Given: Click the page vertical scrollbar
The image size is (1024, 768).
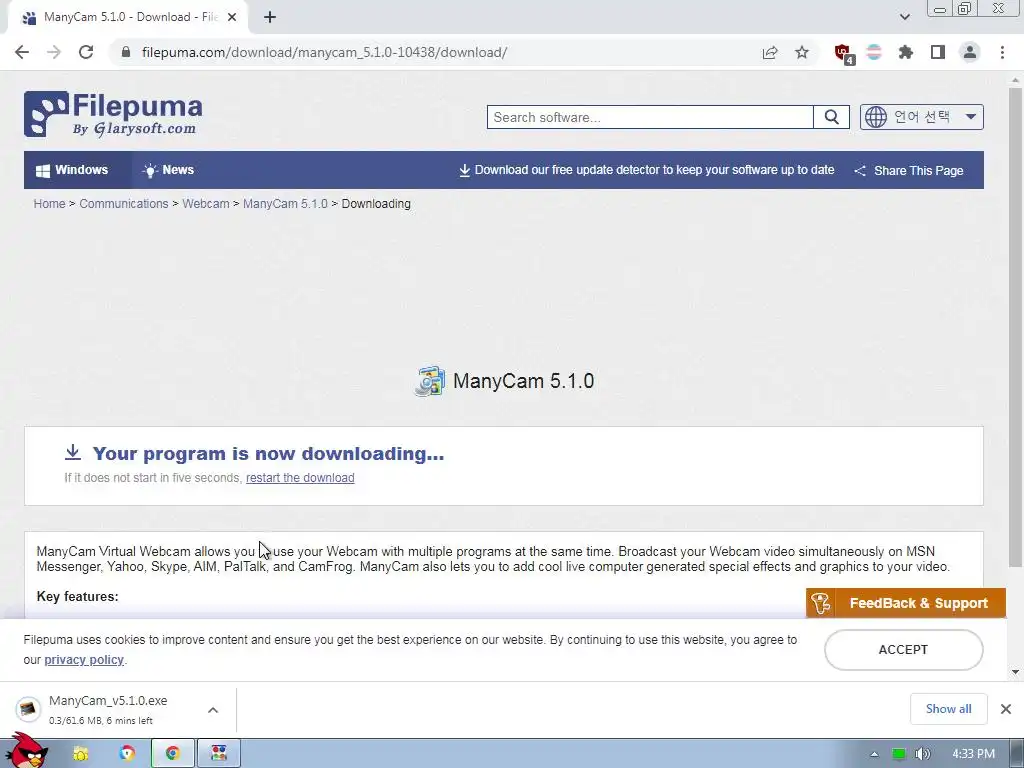Looking at the screenshot, I should [x=1016, y=327].
